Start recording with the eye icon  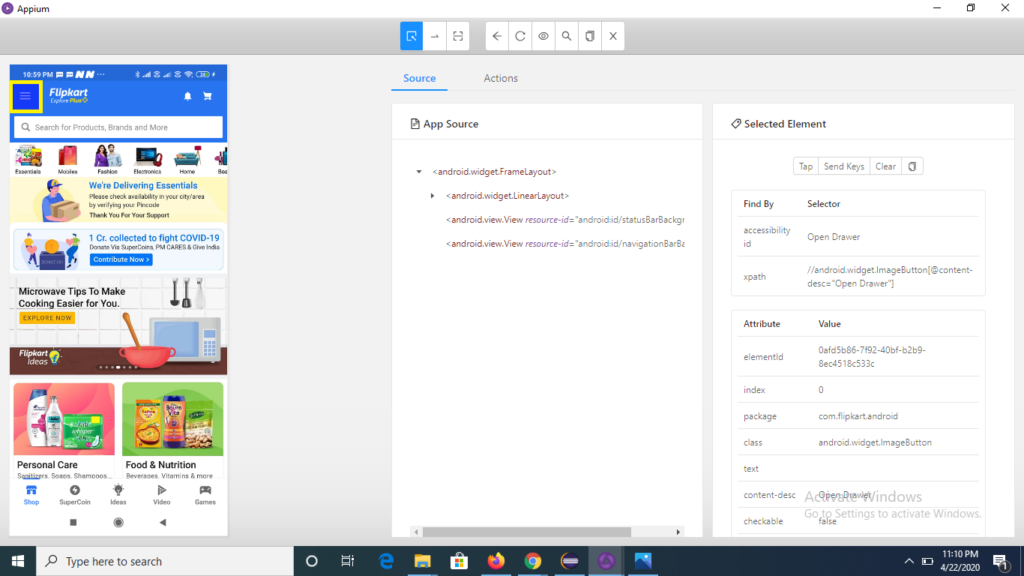pos(543,36)
